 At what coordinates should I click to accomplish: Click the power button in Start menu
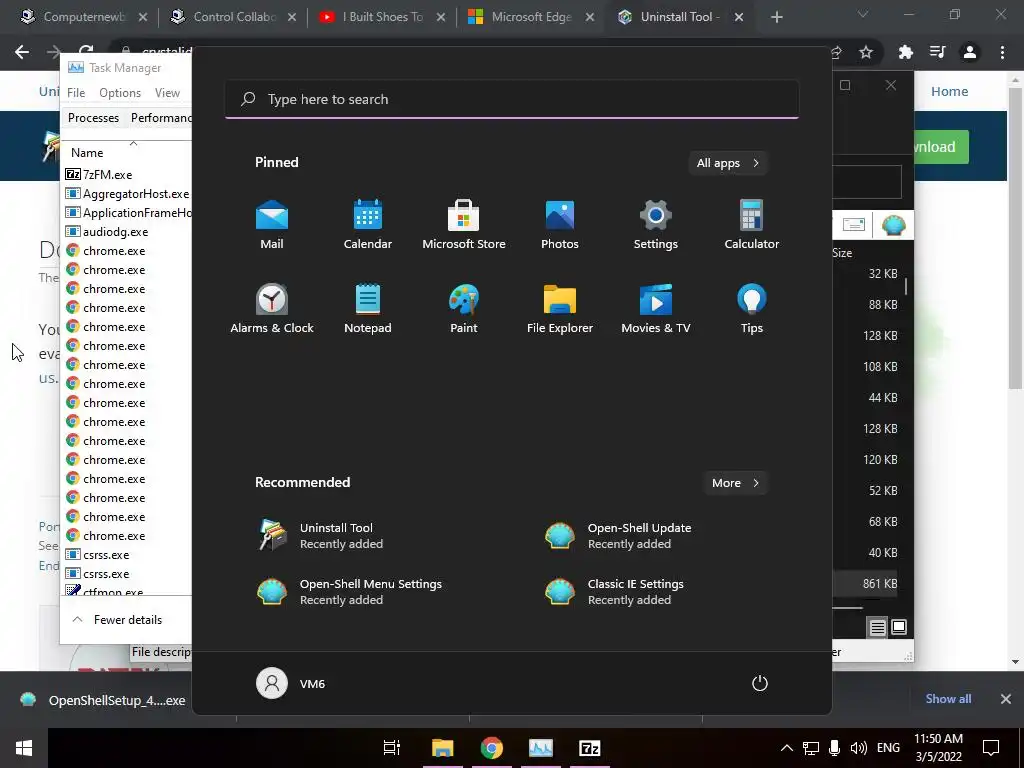[x=760, y=683]
